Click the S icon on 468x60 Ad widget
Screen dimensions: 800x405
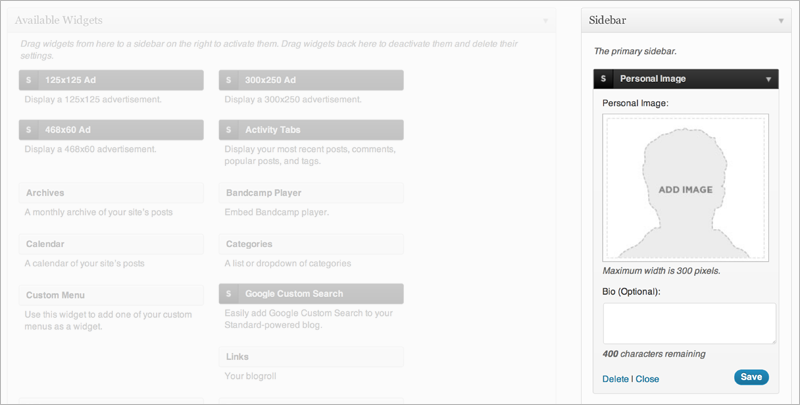pos(29,130)
